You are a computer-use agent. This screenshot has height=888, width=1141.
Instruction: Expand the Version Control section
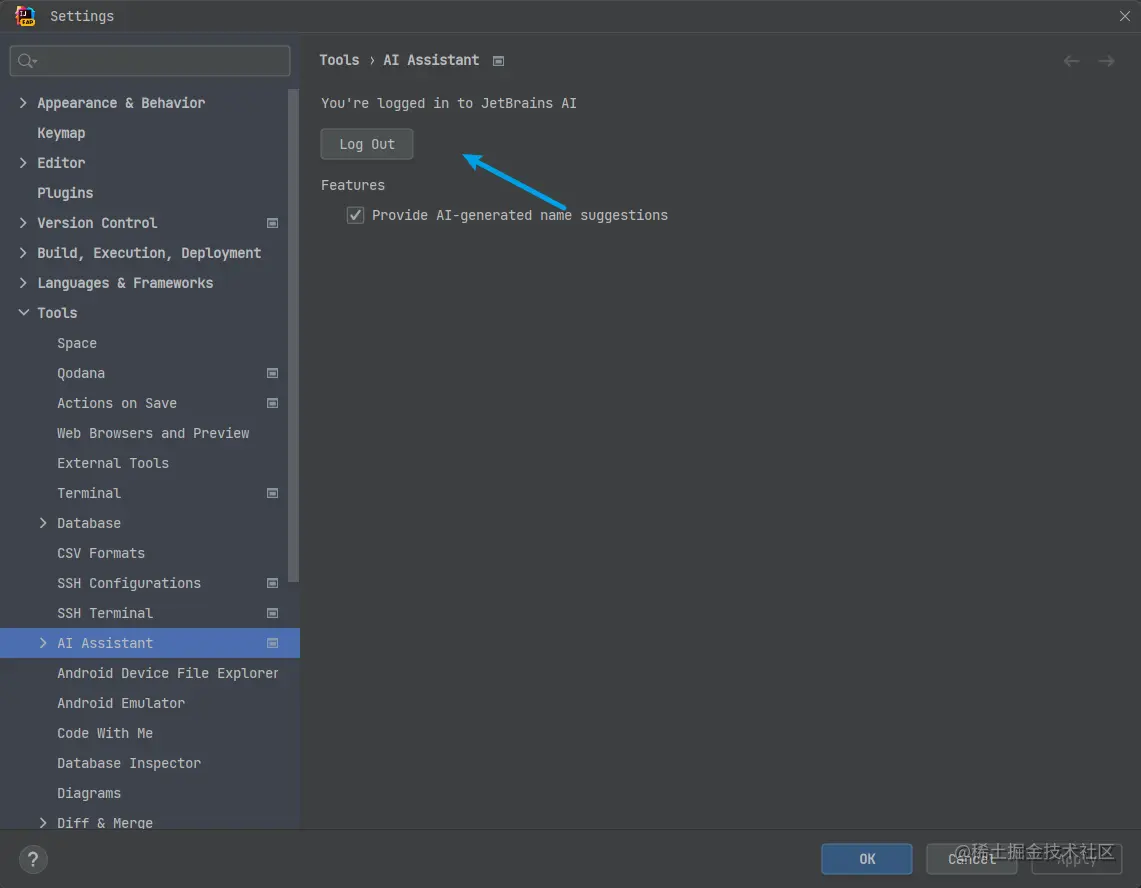point(23,223)
